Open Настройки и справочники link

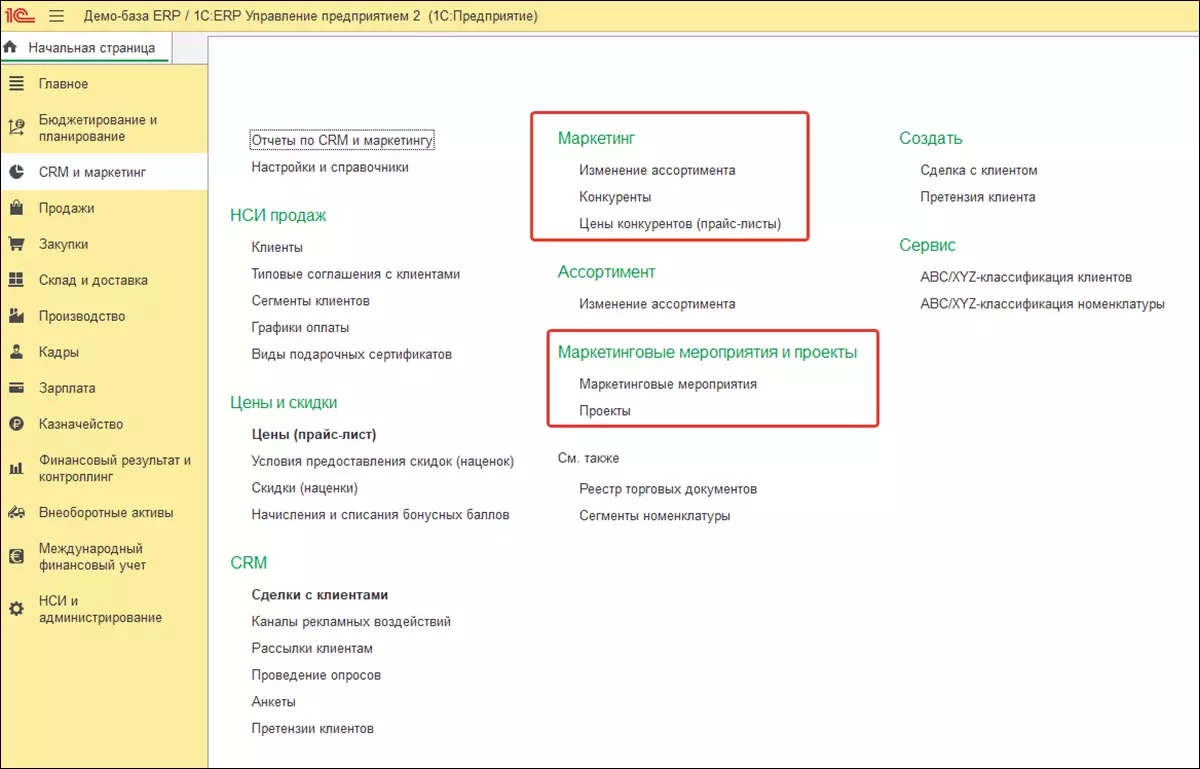330,167
